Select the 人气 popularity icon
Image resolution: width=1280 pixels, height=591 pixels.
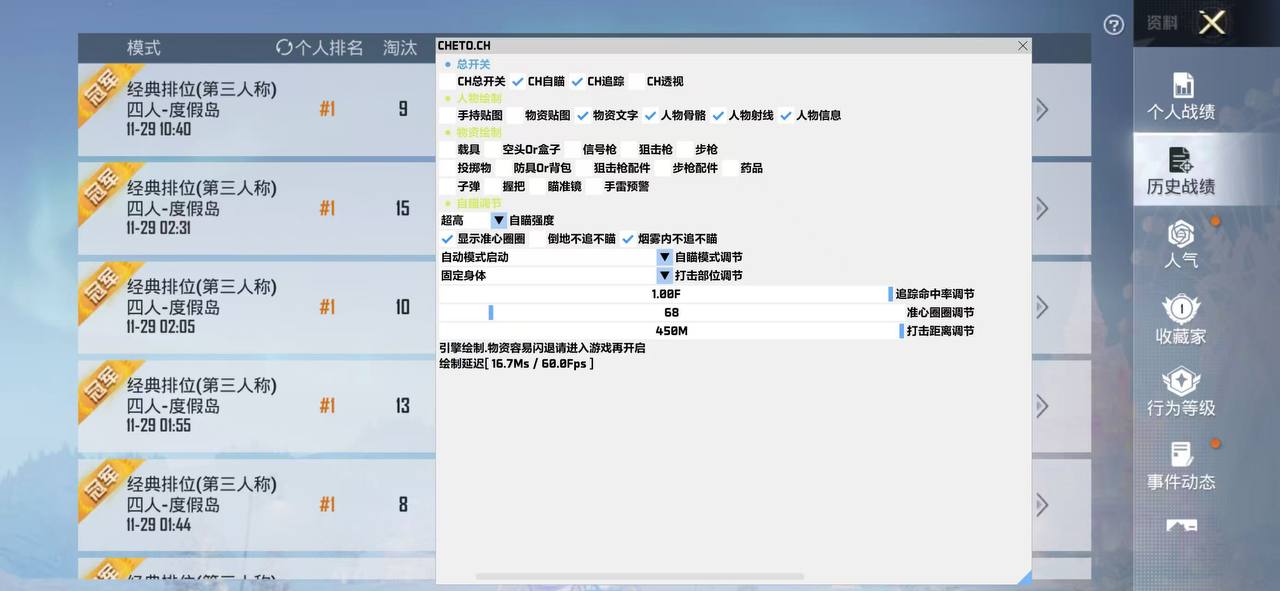click(1181, 243)
